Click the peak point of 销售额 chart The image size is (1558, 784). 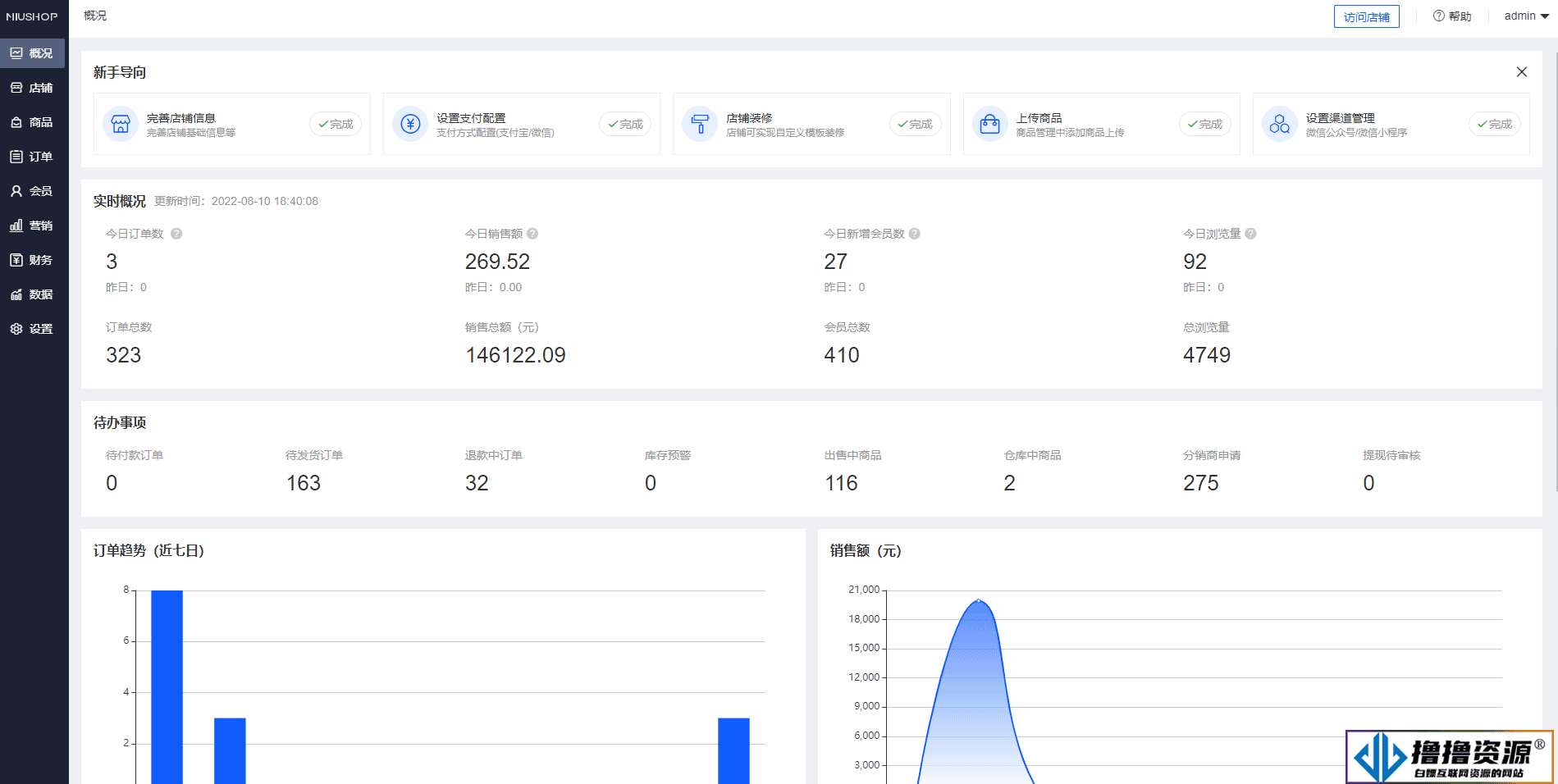[x=979, y=601]
